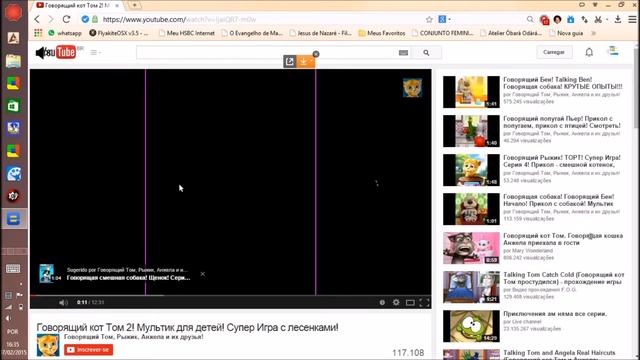Click the channel watermark in the video

(x=412, y=88)
